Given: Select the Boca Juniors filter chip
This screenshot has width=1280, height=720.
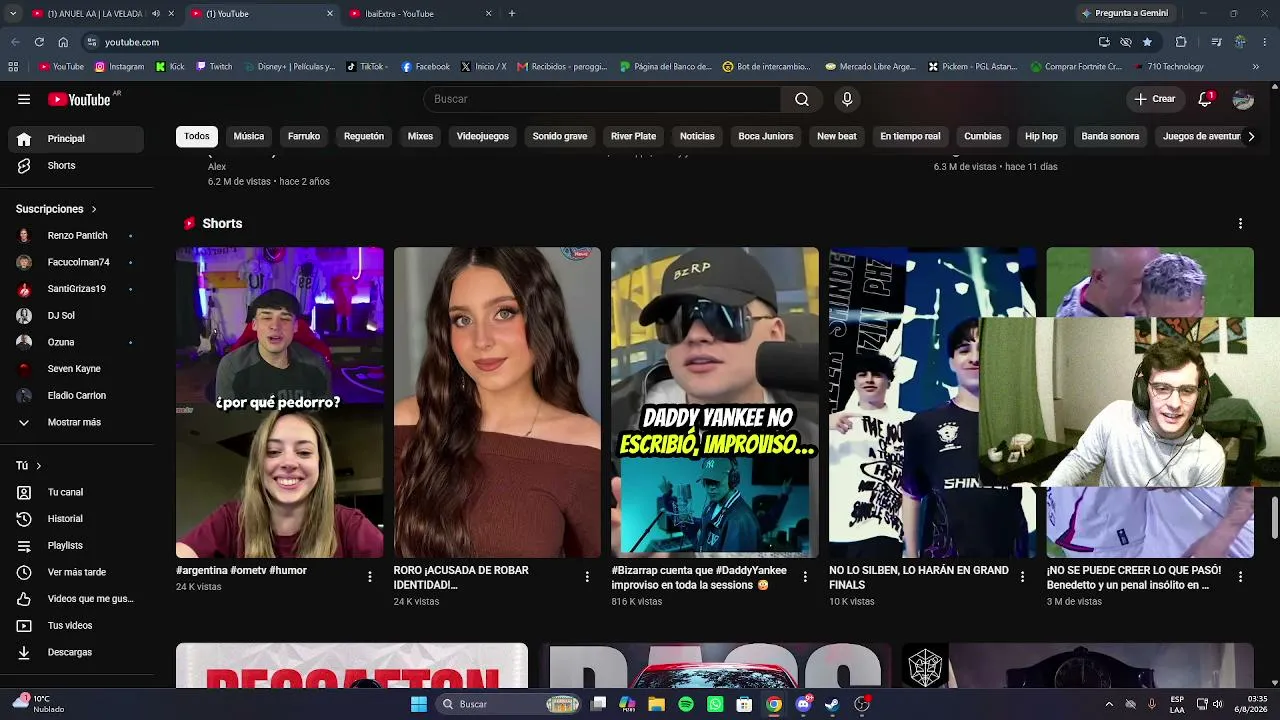Looking at the screenshot, I should coord(766,136).
